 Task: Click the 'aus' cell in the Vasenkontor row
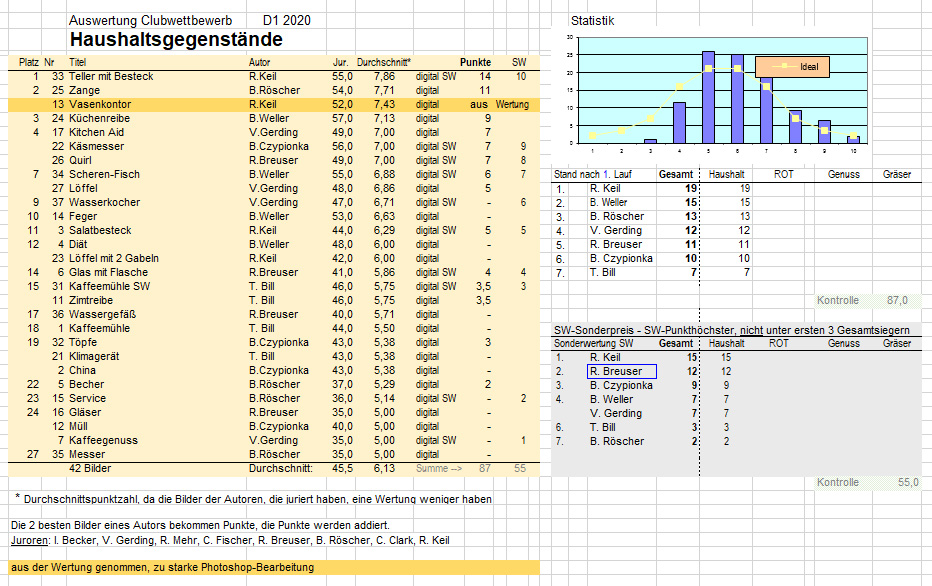point(478,104)
